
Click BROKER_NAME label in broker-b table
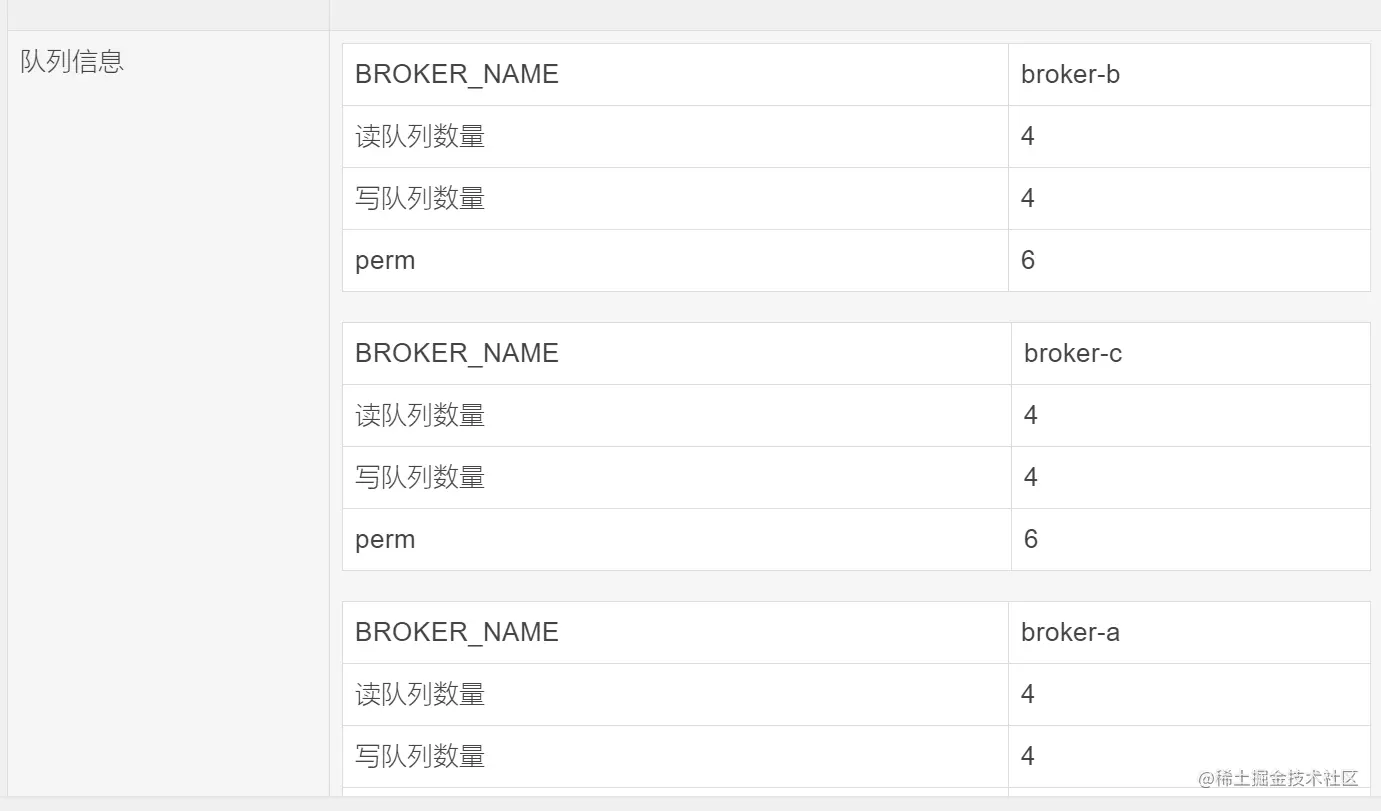click(457, 75)
